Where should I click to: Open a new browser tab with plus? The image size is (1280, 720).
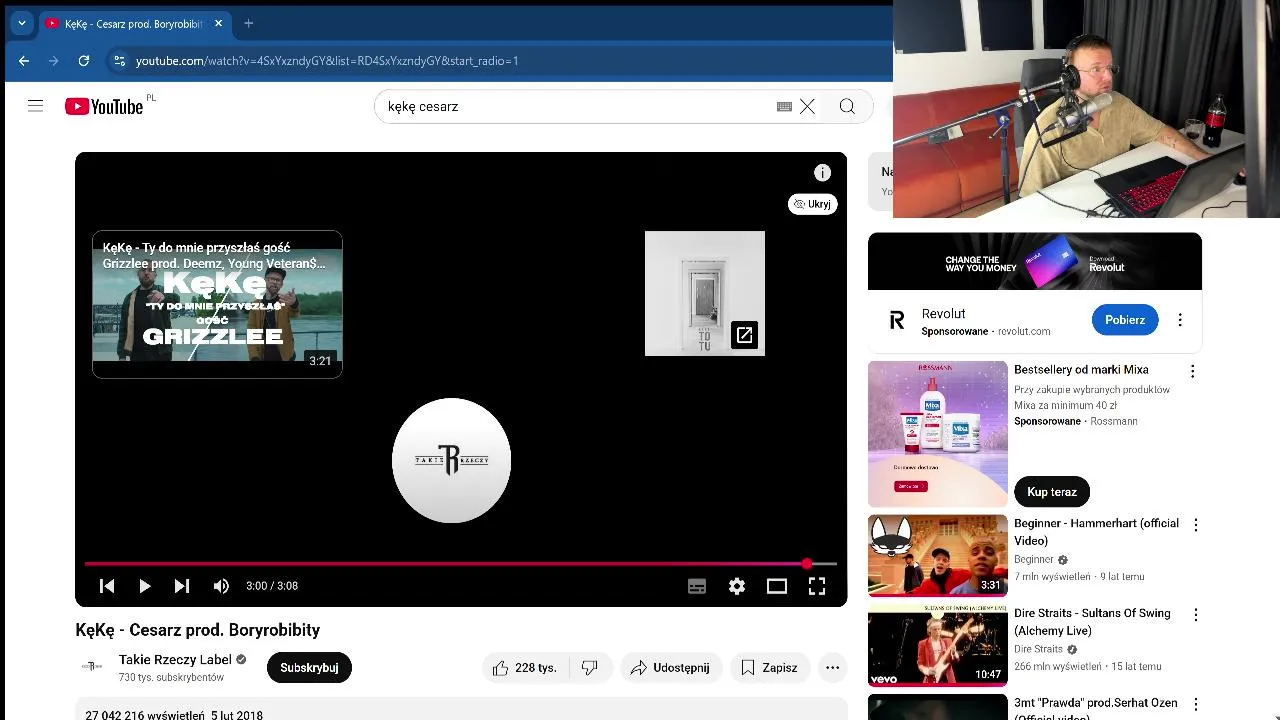(x=248, y=23)
